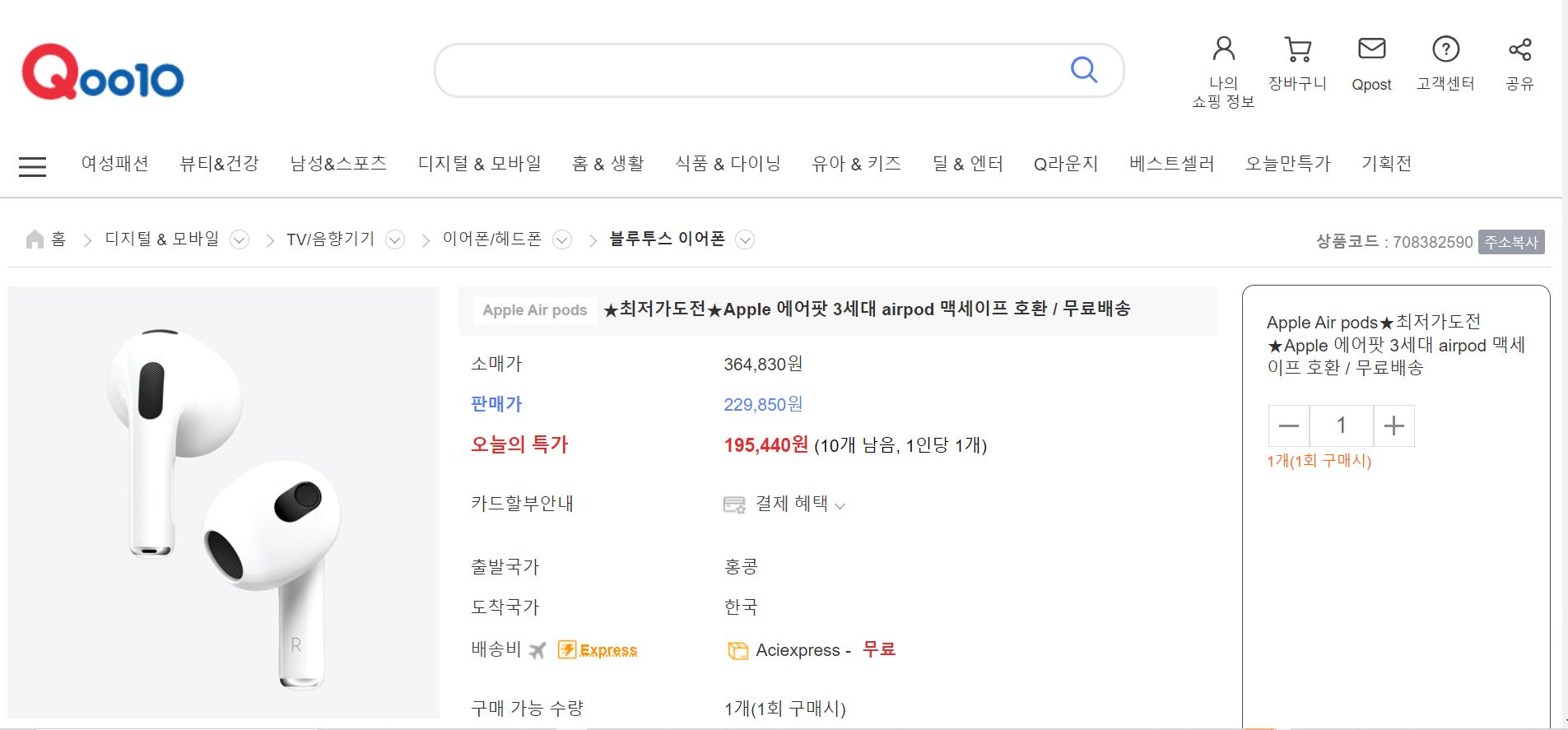Click the 364,830원 retail price

click(x=763, y=364)
